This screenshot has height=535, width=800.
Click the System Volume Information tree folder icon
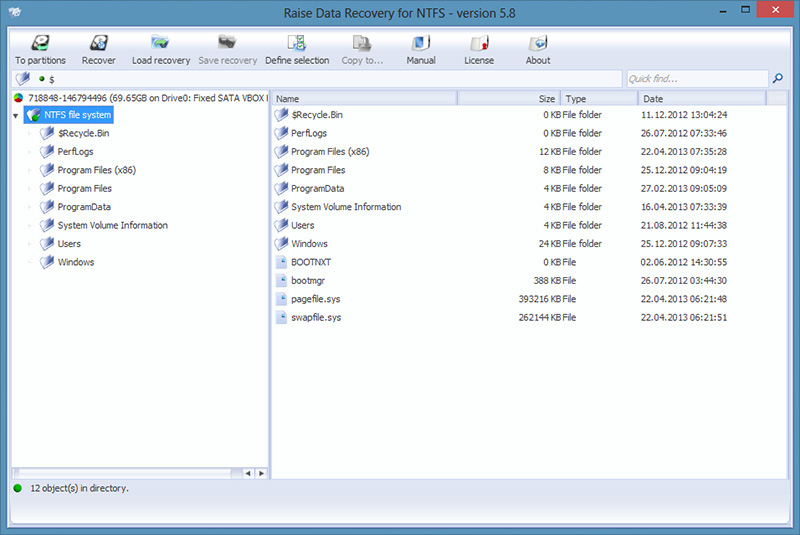[47, 225]
